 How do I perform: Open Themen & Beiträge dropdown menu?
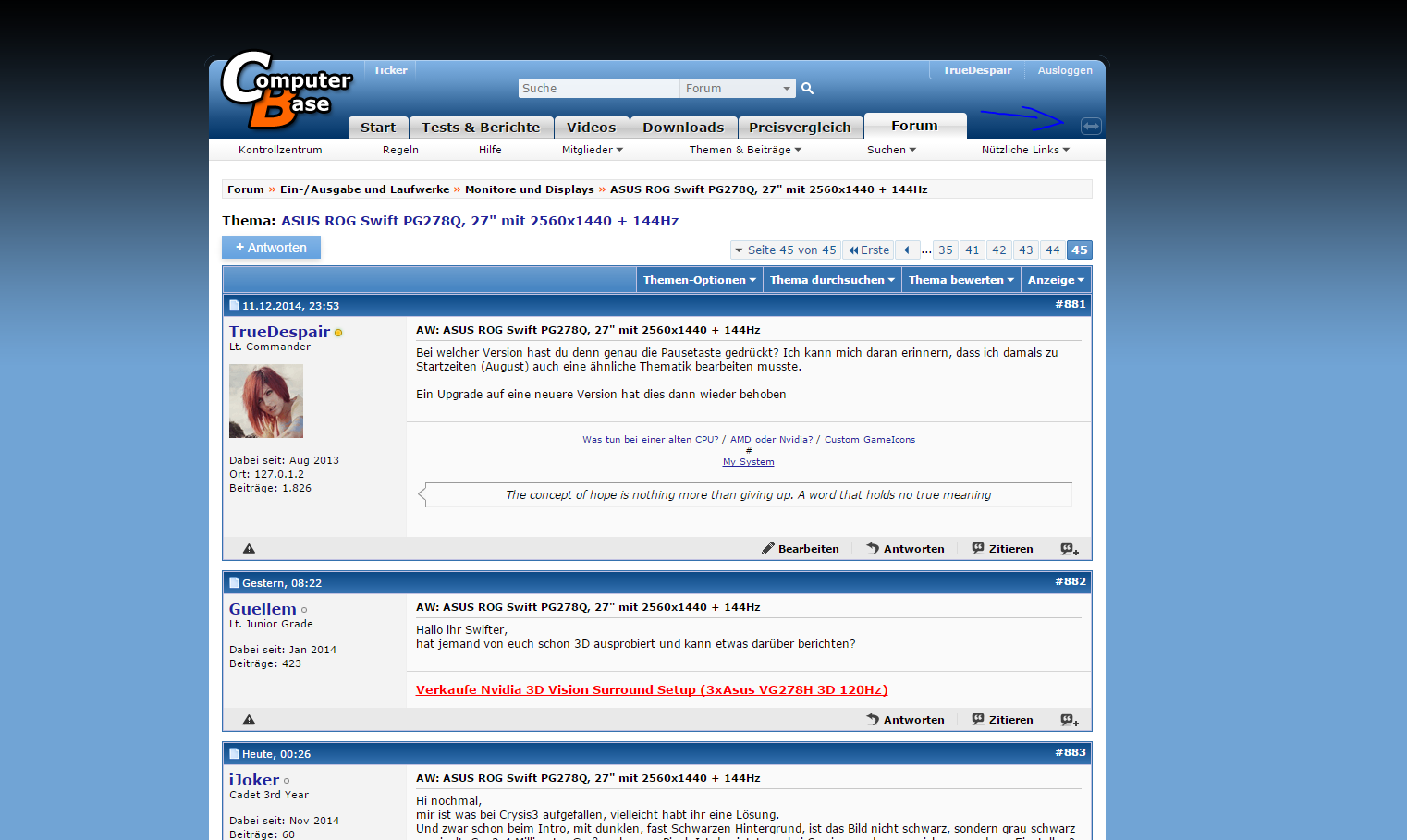pyautogui.click(x=745, y=150)
